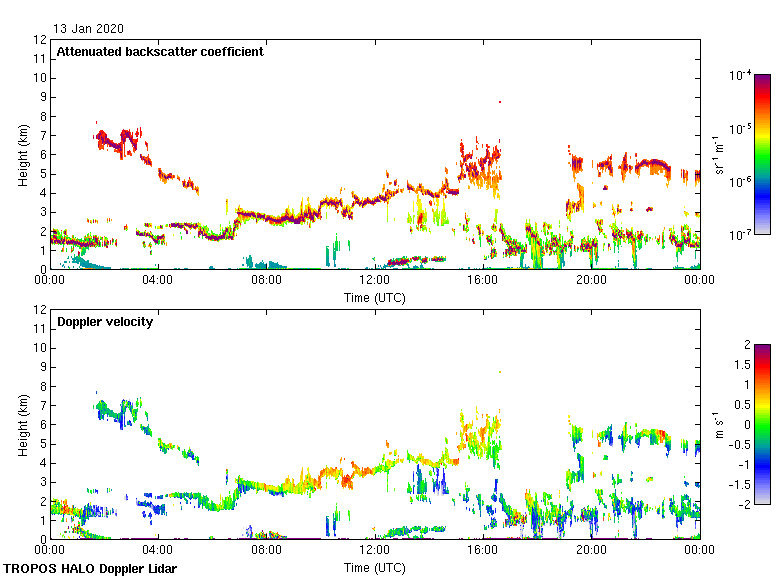Click 'Time (UTC)' label under the Doppler velocity plot
Screen dimensions: 780x580
[374, 567]
